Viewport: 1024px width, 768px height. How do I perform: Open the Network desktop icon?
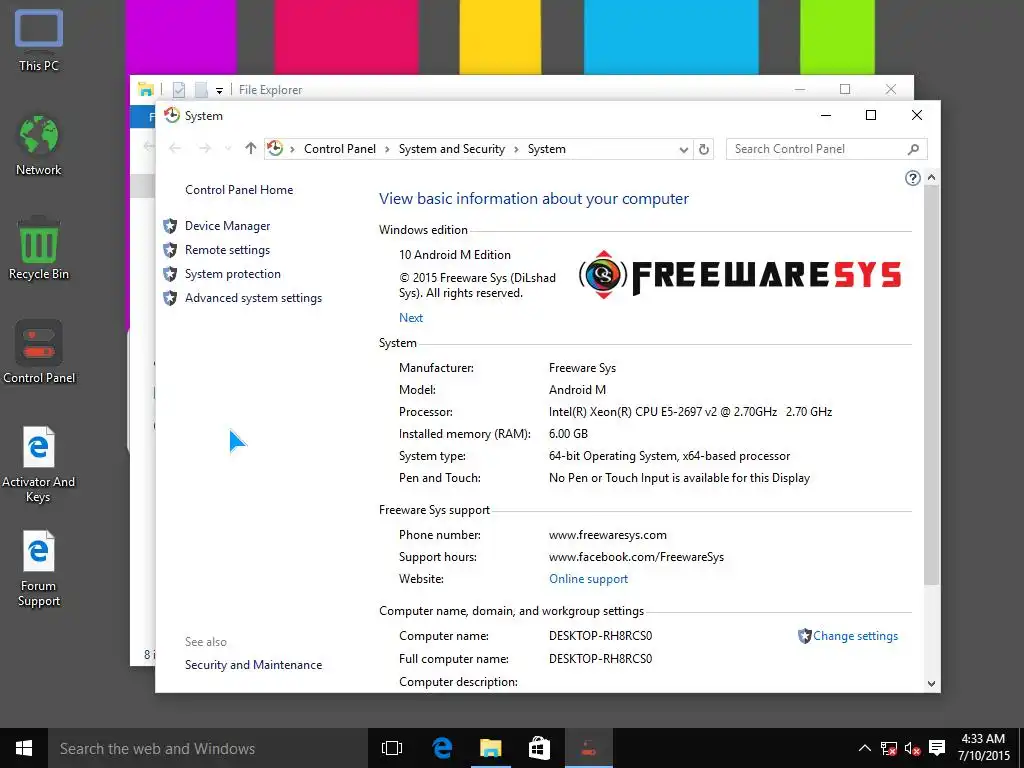(x=39, y=145)
